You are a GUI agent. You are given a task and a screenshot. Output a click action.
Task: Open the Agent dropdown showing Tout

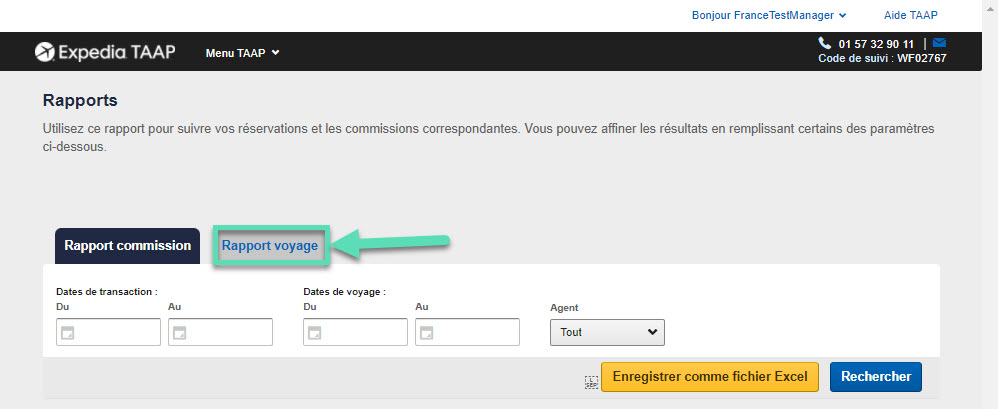tap(607, 332)
